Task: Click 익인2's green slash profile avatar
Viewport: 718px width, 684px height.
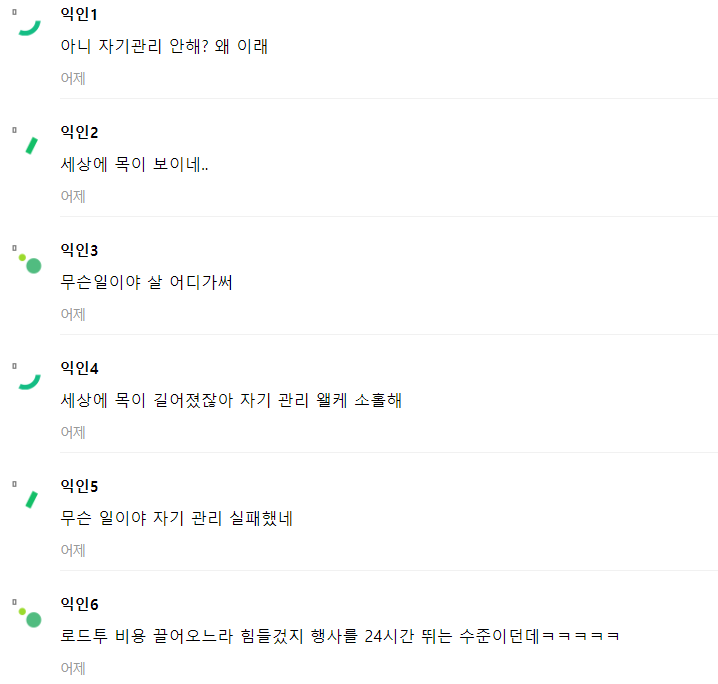Action: [30, 145]
